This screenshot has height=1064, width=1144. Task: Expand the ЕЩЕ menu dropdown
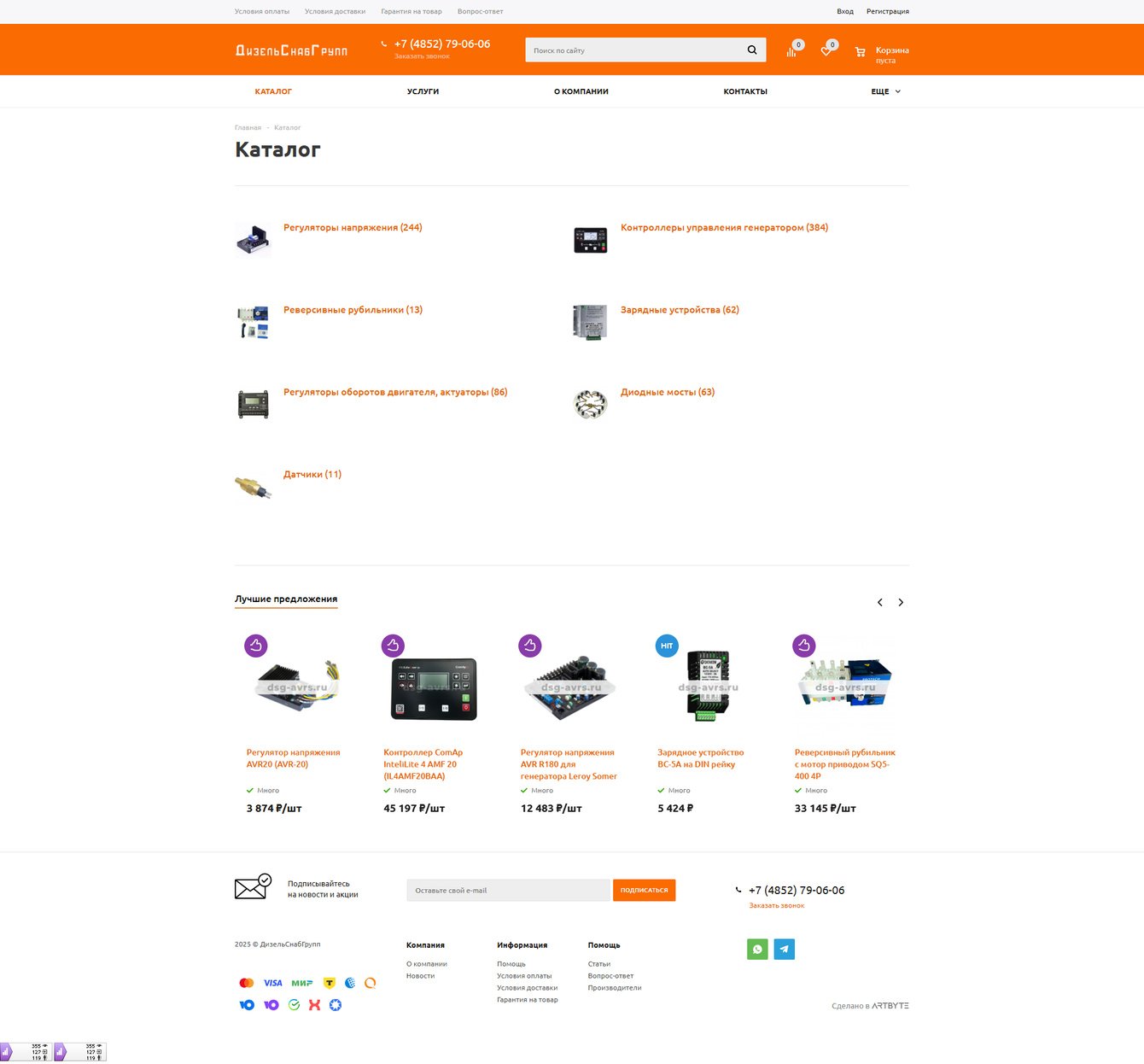(x=886, y=91)
